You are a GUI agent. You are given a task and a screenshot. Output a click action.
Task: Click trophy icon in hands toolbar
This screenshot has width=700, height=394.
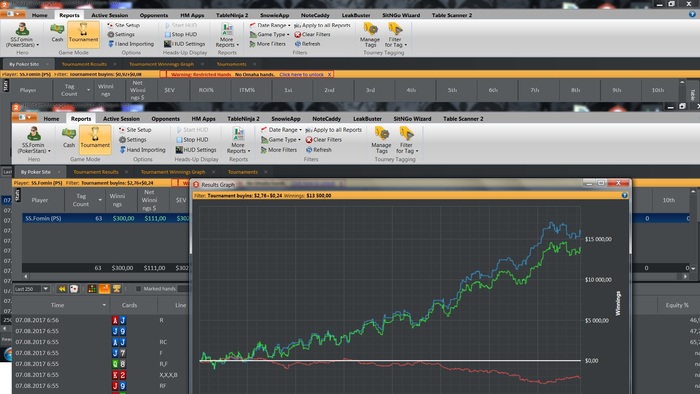coord(117,289)
